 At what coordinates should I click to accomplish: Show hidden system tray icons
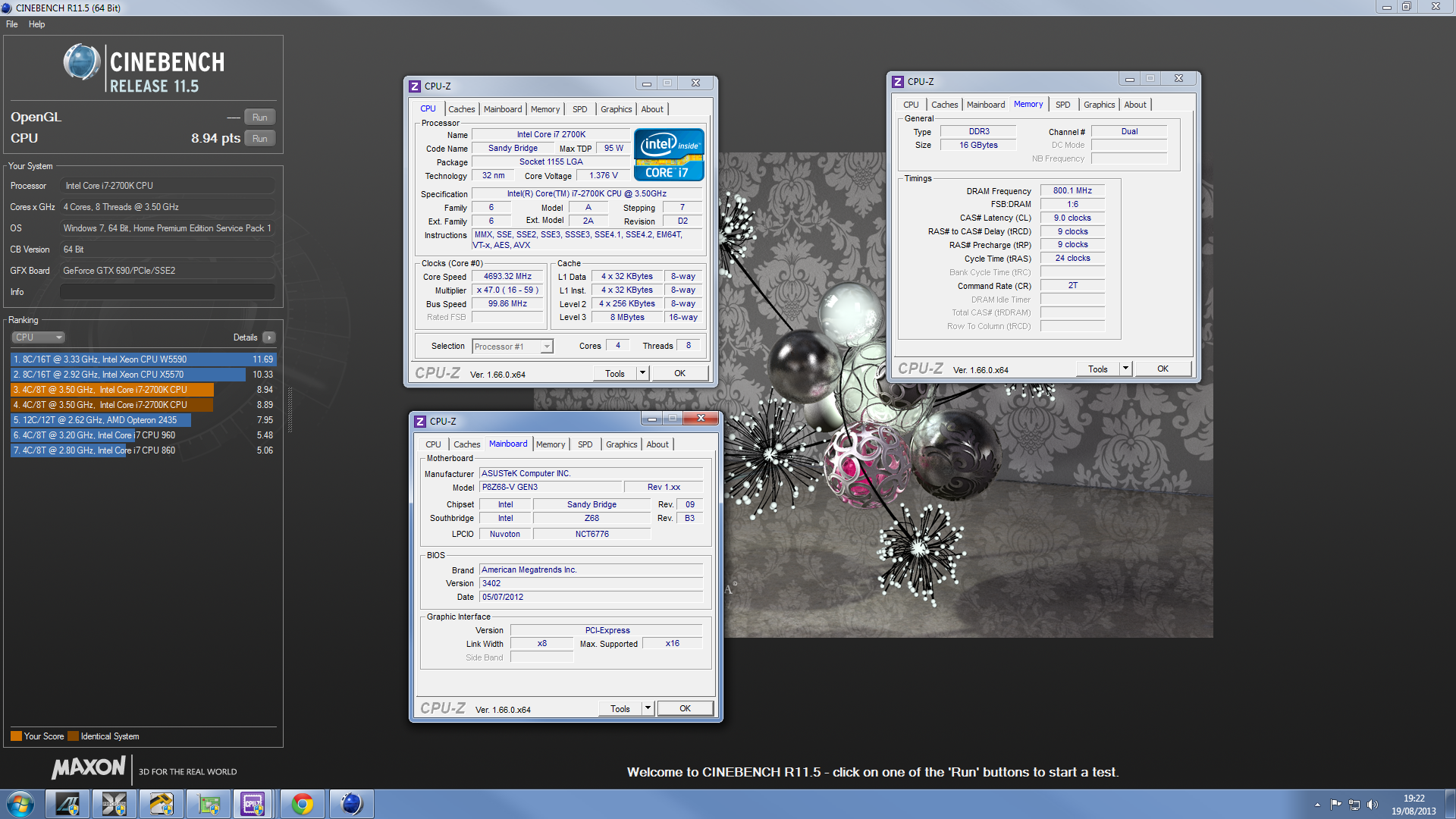coord(1317,805)
